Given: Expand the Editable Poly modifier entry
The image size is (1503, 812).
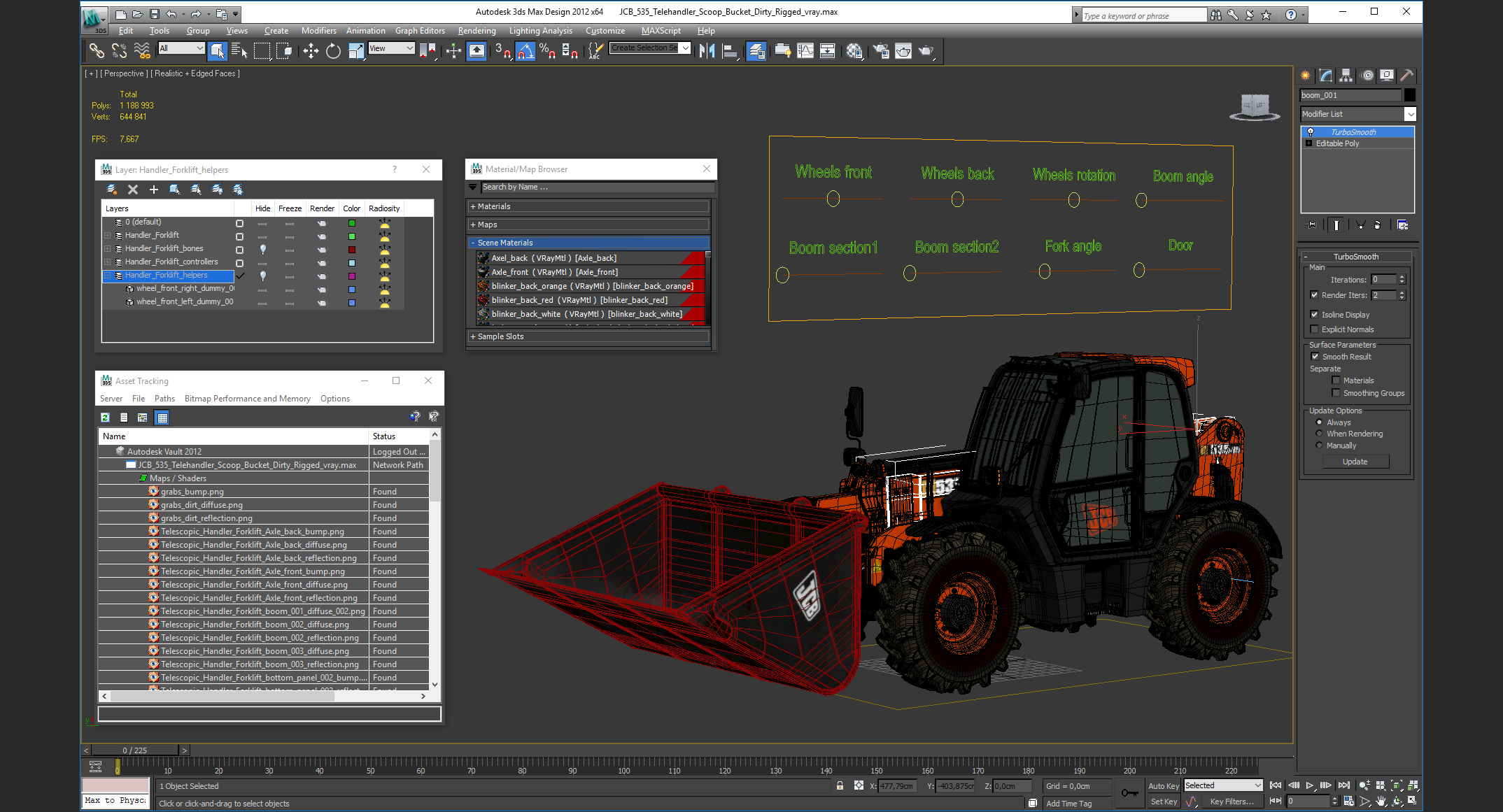Looking at the screenshot, I should point(1308,143).
